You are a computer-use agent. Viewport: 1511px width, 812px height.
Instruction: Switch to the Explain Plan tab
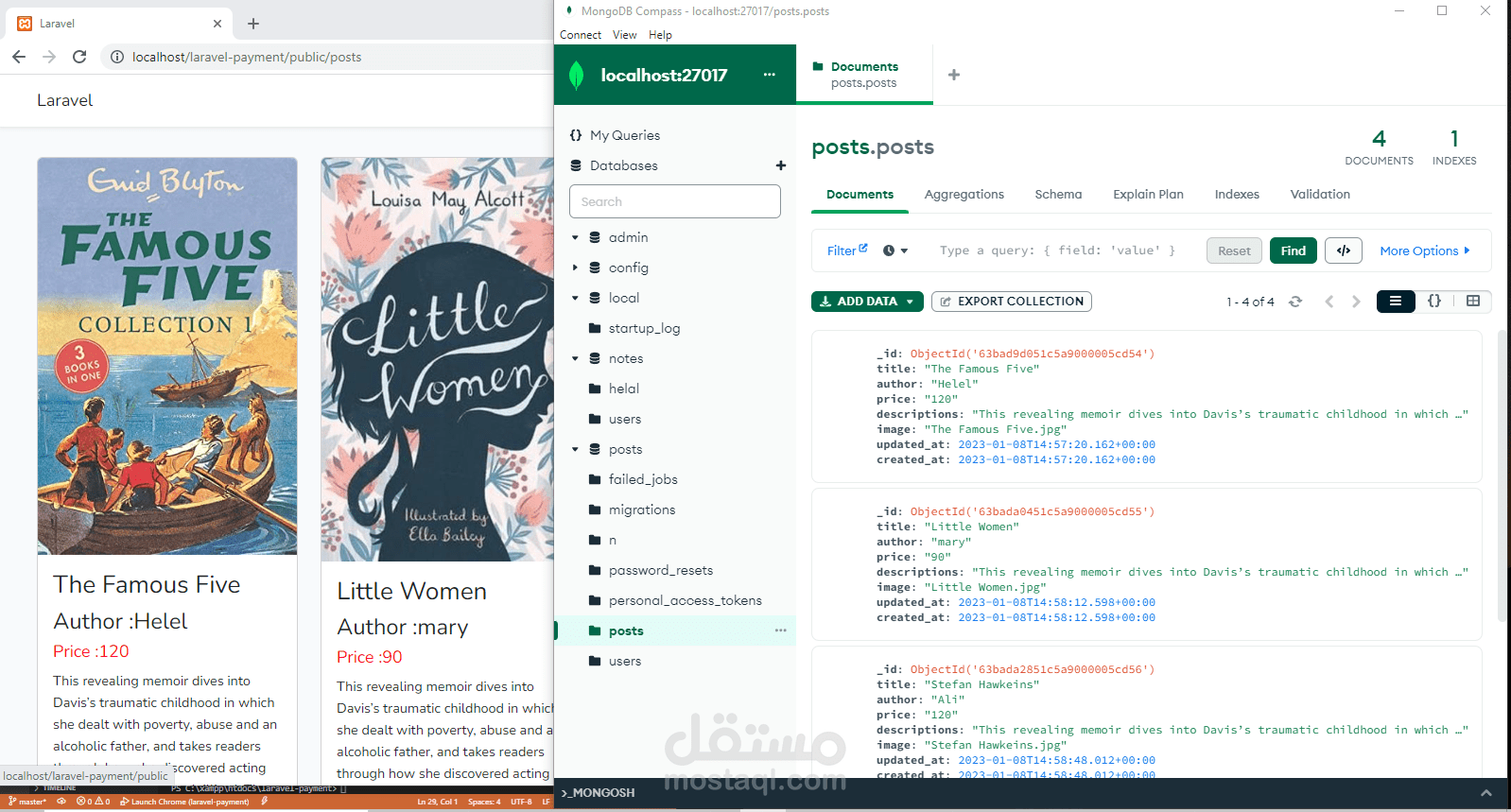1148,194
